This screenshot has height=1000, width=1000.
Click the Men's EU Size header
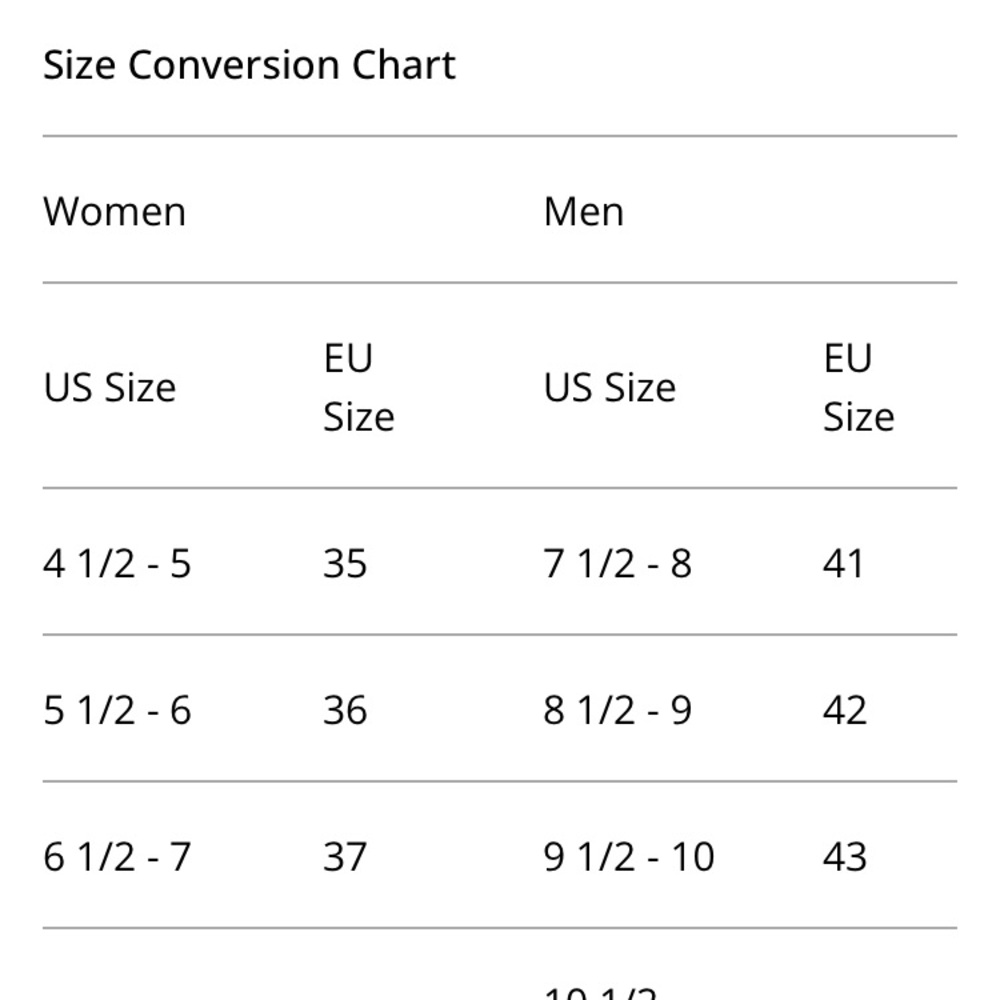click(x=859, y=387)
